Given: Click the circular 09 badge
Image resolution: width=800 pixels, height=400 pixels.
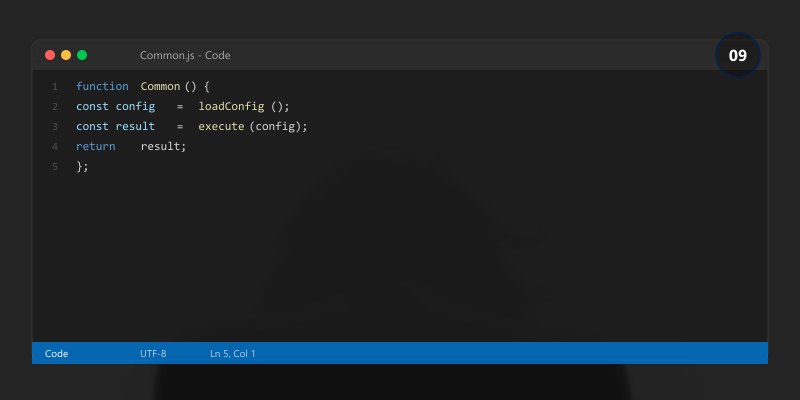Looking at the screenshot, I should pyautogui.click(x=738, y=56).
